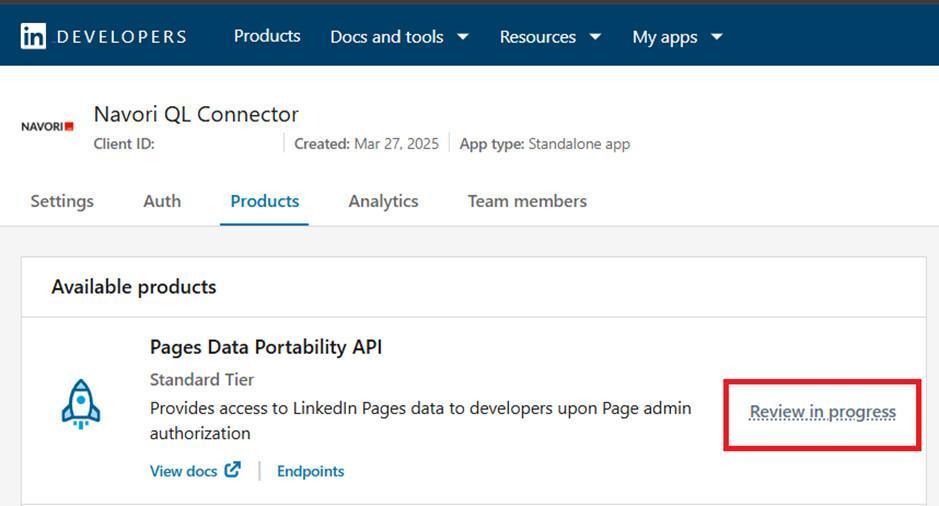Select the Navori QL Connector app title
Screen dimensions: 939x506
[x=196, y=114]
